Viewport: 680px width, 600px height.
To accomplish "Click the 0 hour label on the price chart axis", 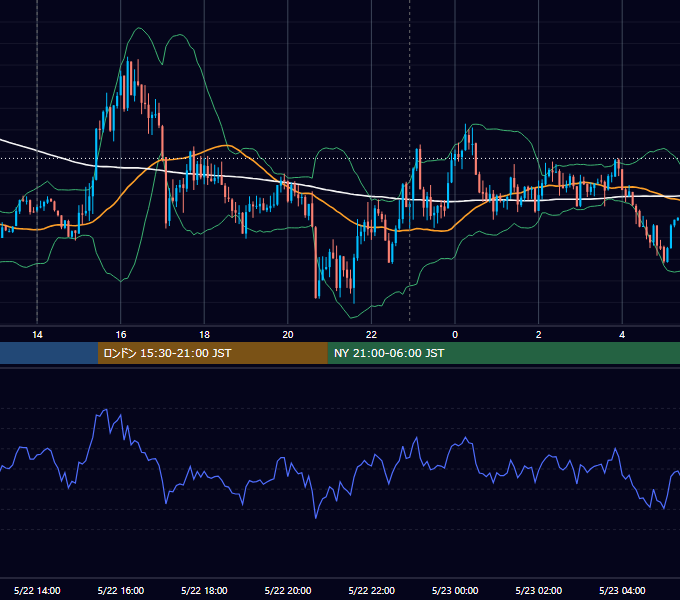I will pyautogui.click(x=455, y=335).
